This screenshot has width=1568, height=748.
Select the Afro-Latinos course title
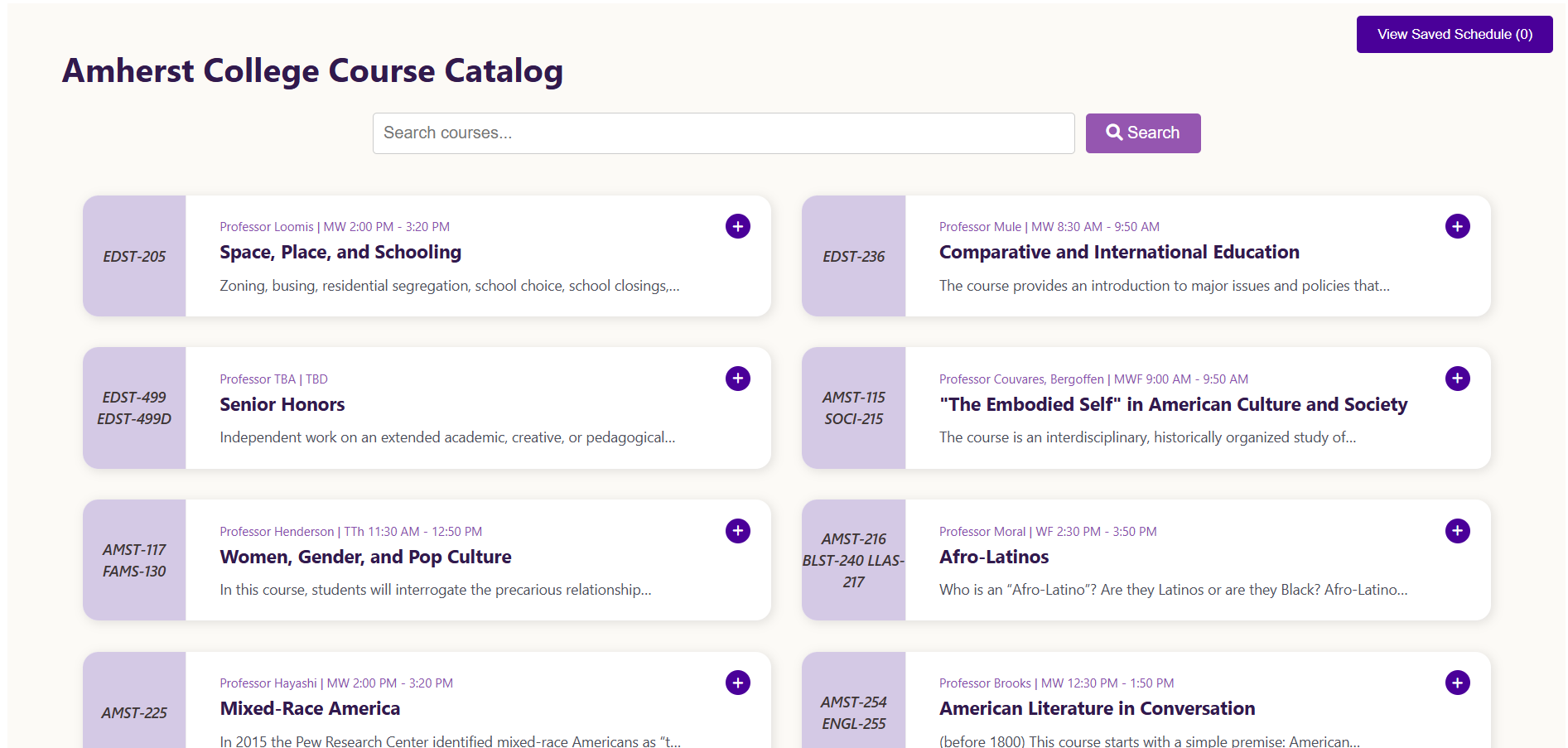click(x=993, y=557)
